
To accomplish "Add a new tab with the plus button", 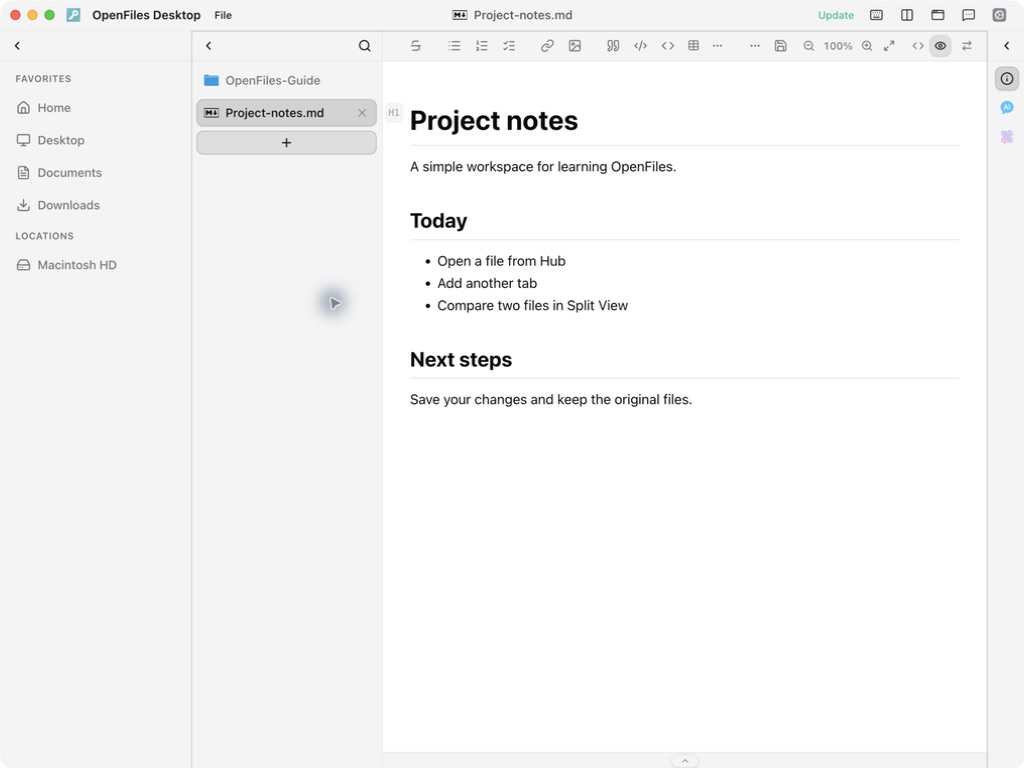I will click(x=286, y=143).
